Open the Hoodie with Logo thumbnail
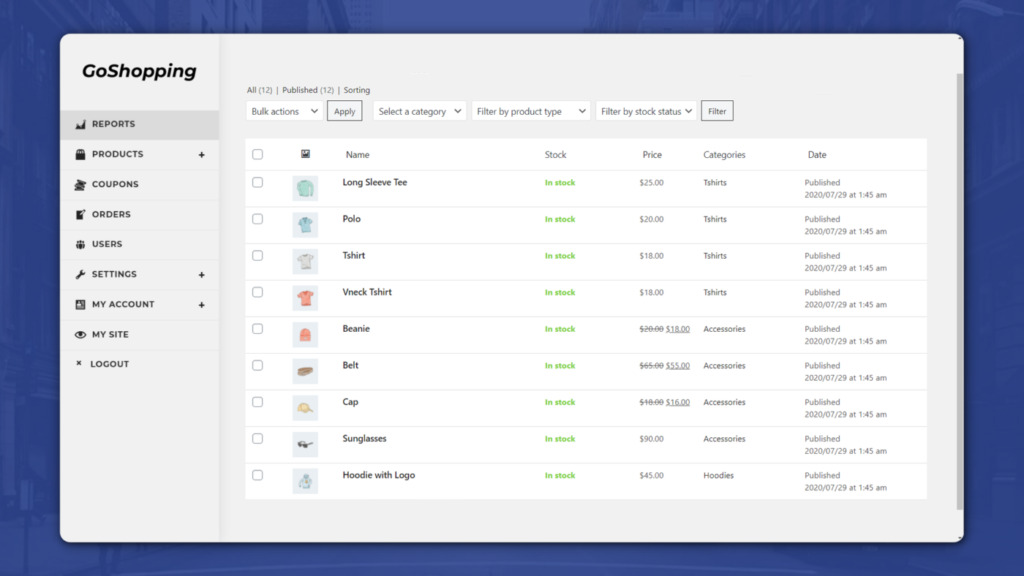Image resolution: width=1024 pixels, height=576 pixels. coord(305,481)
